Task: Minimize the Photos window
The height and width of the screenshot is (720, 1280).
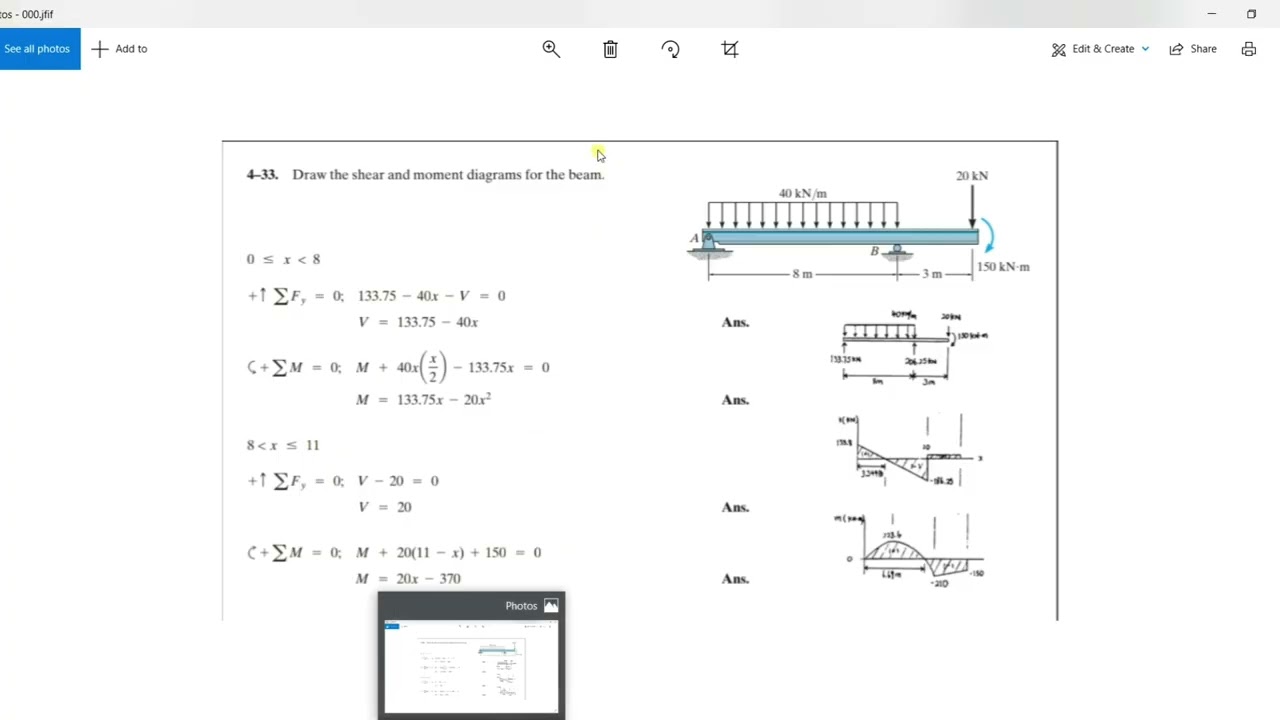Action: coord(1211,14)
